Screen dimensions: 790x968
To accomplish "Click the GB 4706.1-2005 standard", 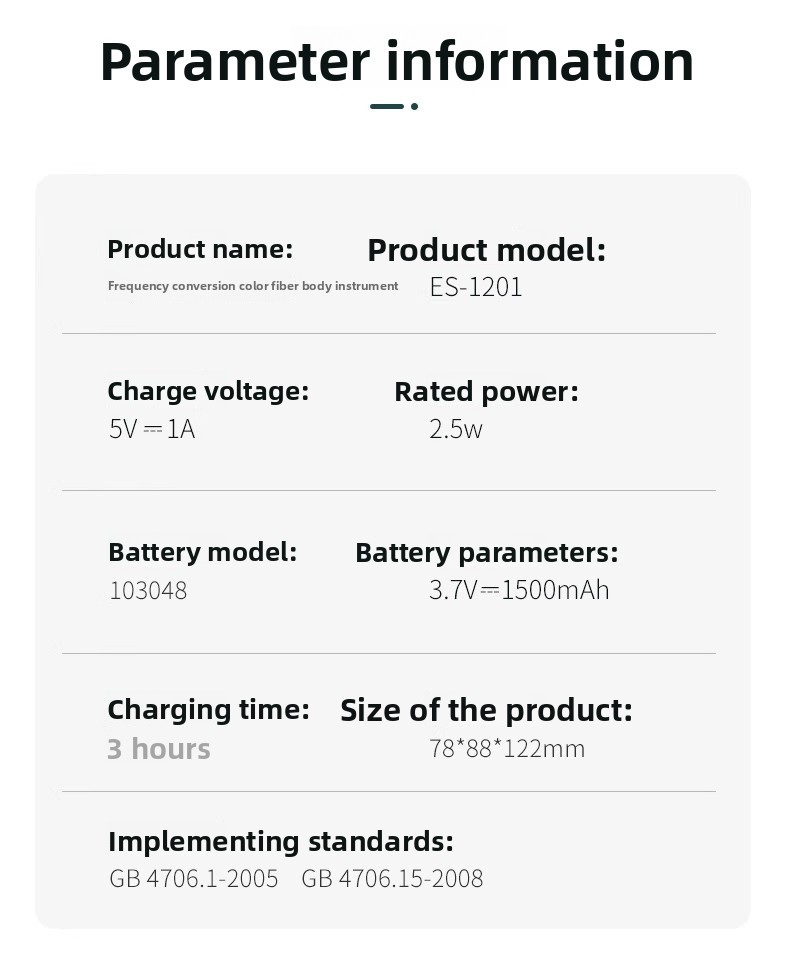I will [x=194, y=879].
